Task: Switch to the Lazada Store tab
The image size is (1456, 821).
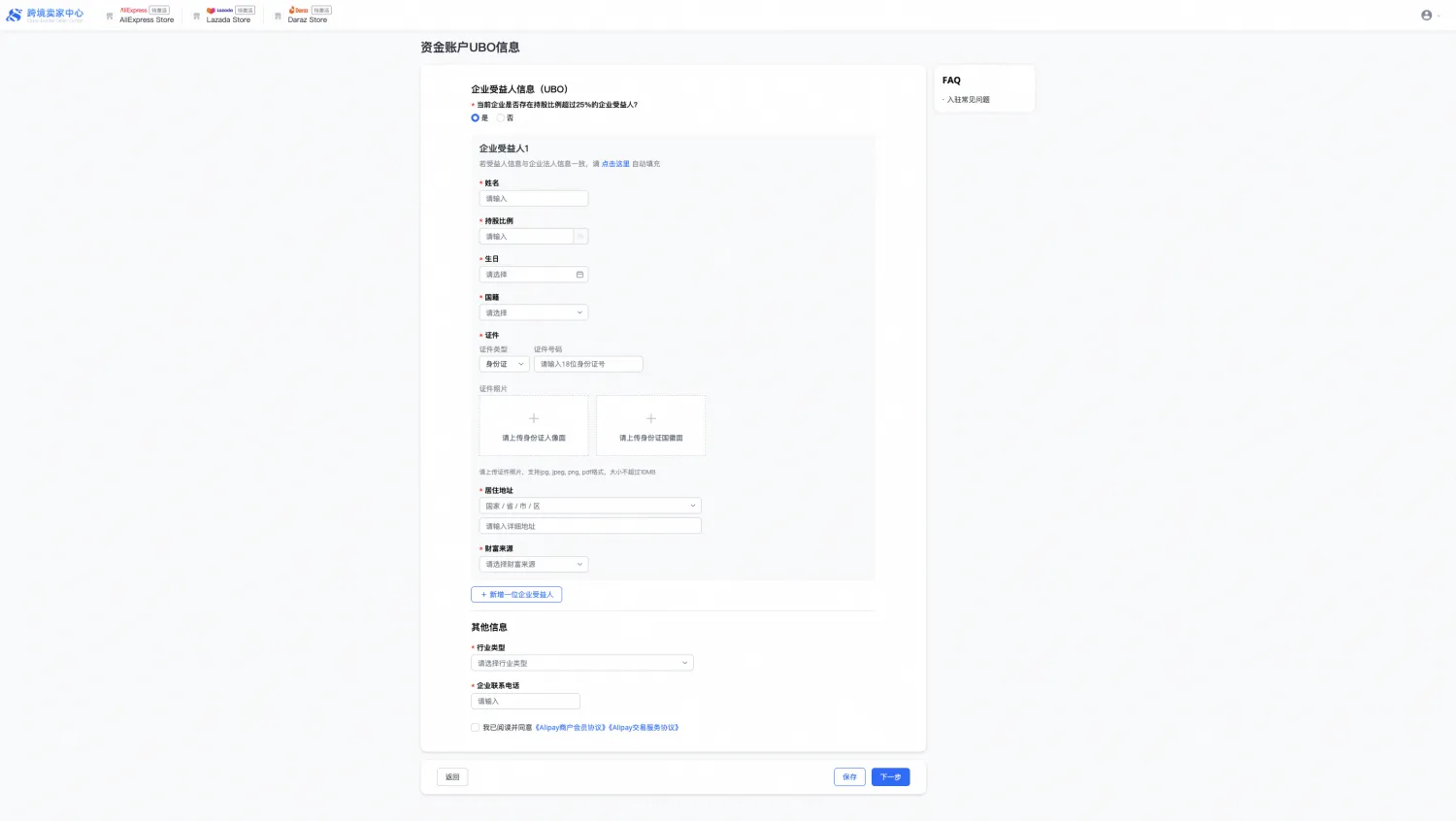Action: 228,16
